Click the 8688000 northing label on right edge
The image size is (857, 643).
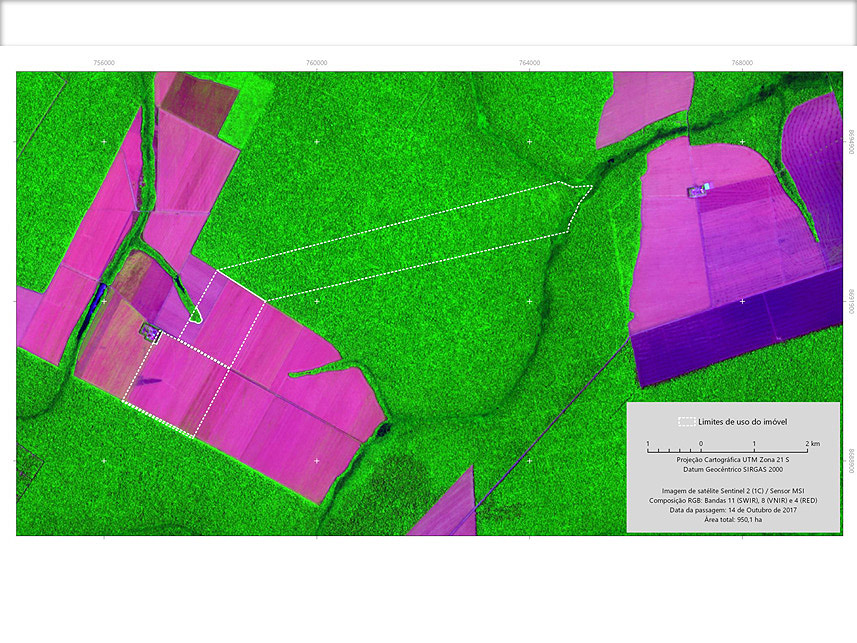coord(850,460)
